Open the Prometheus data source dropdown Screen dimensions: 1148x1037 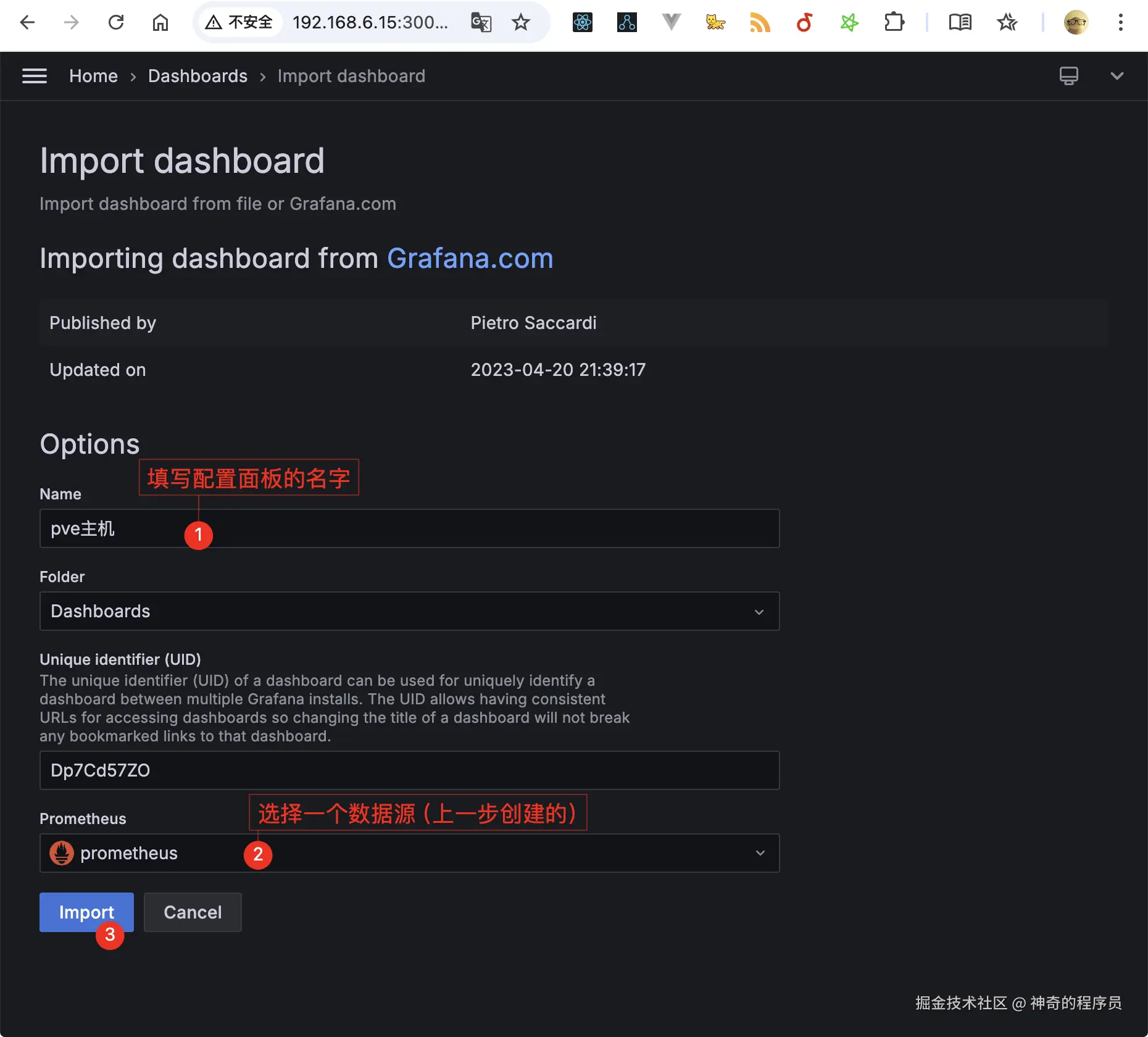[x=410, y=853]
